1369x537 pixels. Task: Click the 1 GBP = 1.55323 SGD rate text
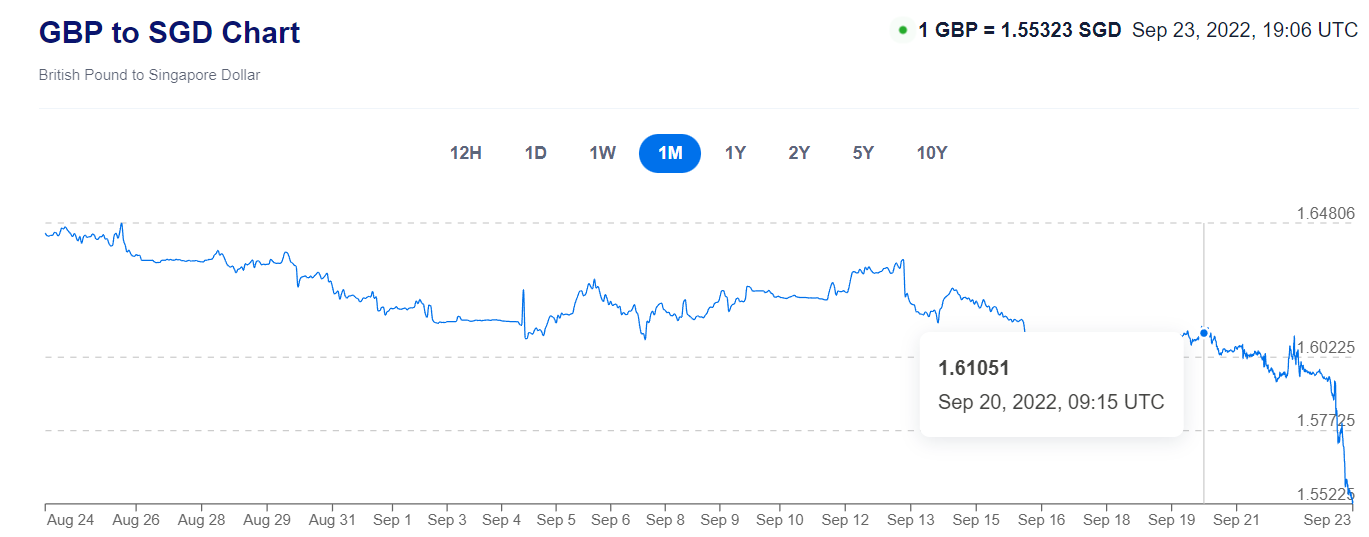click(x=1020, y=30)
